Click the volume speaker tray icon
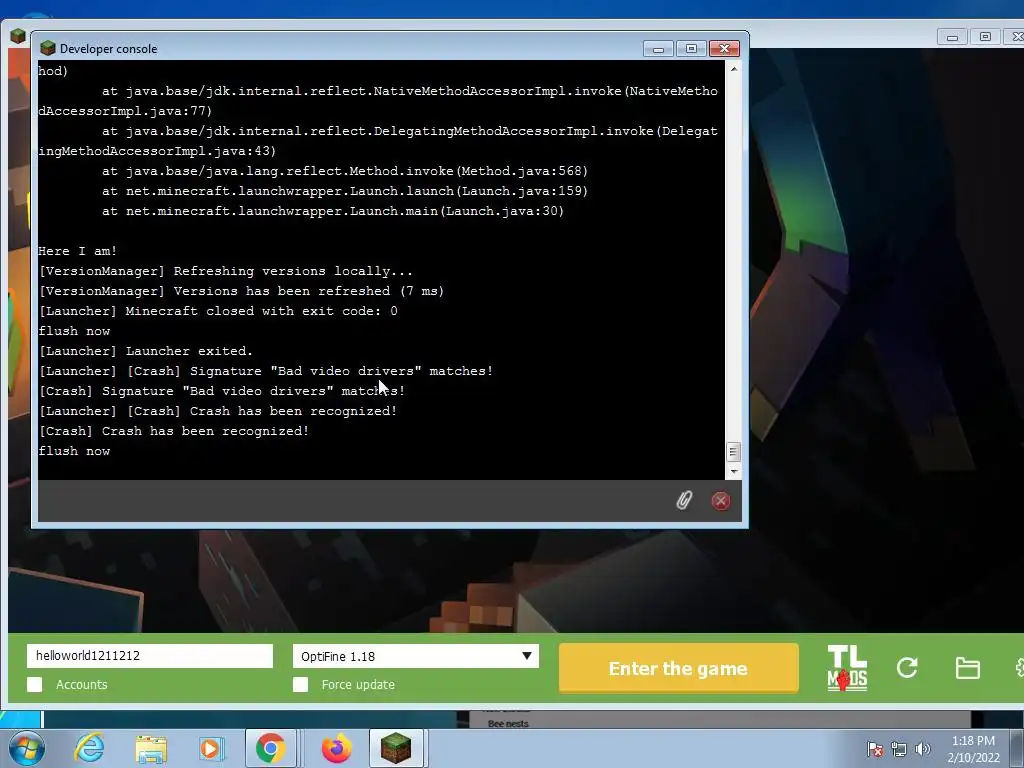The height and width of the screenshot is (768, 1024). [x=922, y=749]
